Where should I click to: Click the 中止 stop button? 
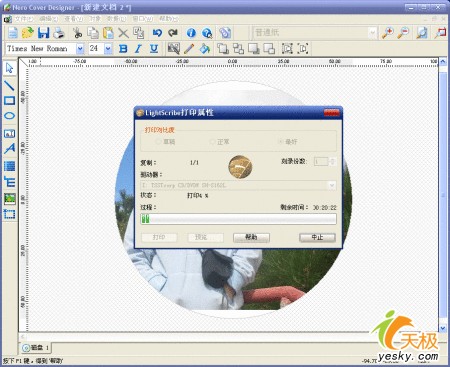(317, 237)
